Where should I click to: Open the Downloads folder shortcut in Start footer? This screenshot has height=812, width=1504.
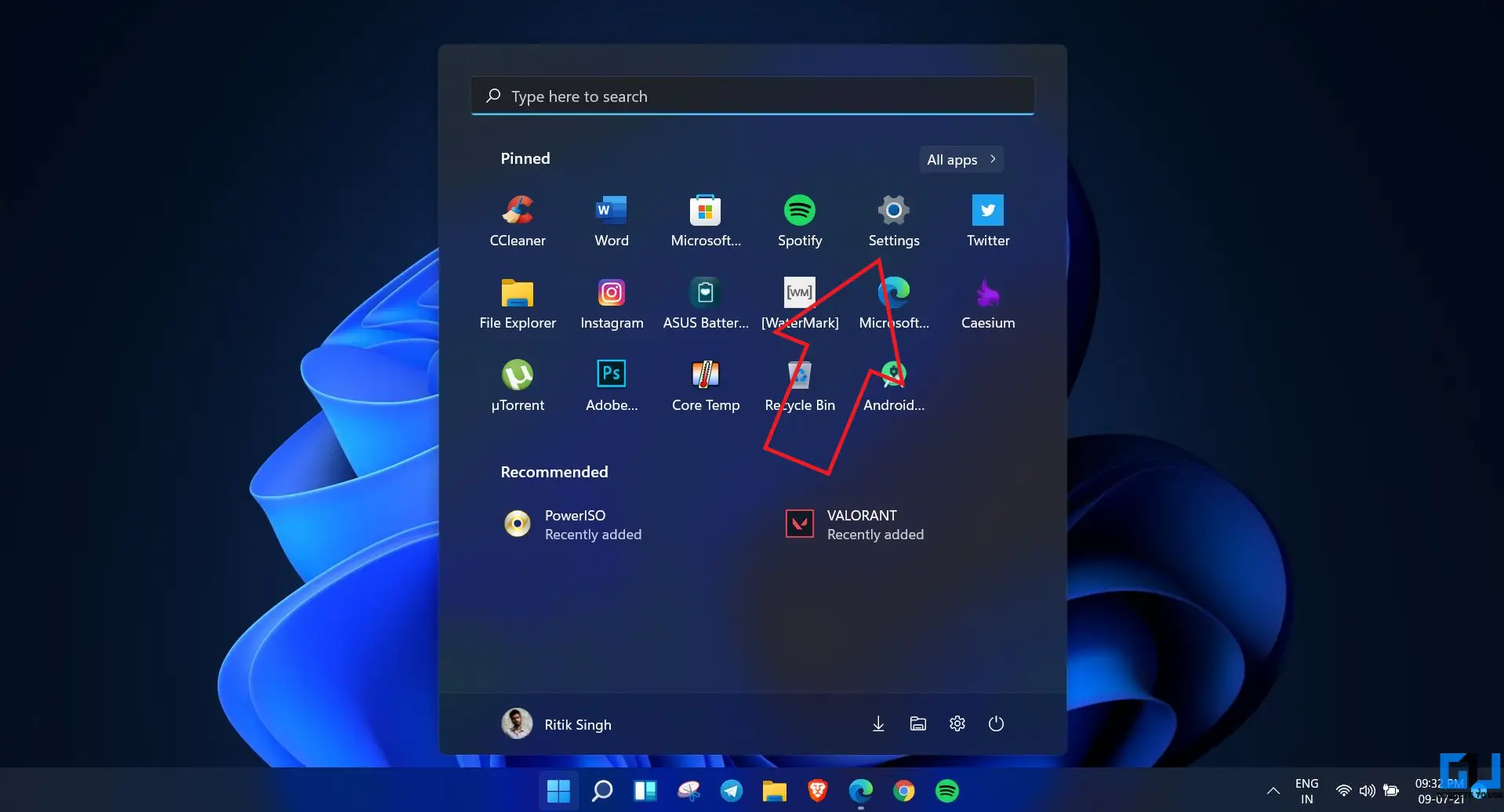tap(878, 723)
